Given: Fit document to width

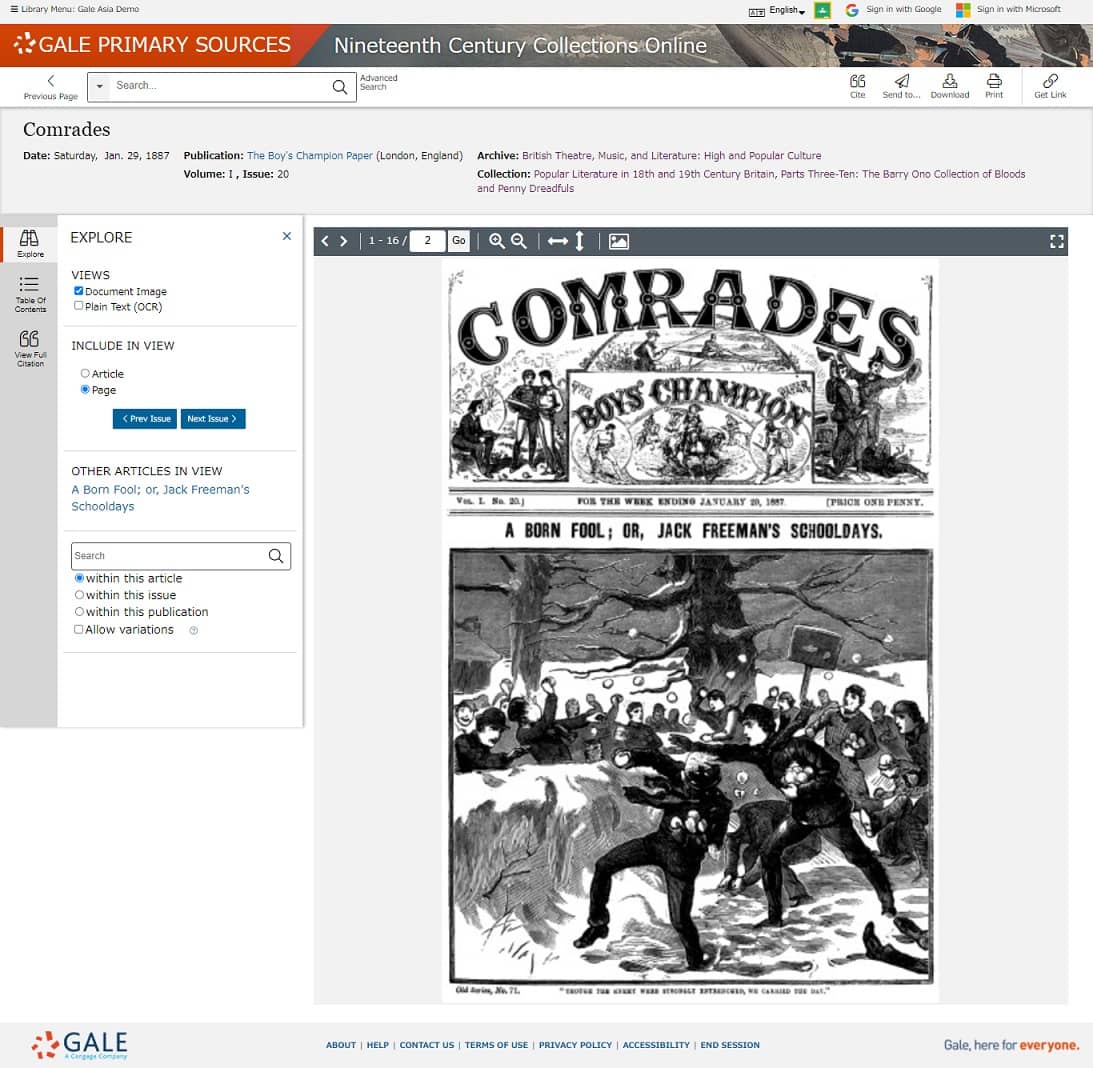Looking at the screenshot, I should pyautogui.click(x=558, y=241).
